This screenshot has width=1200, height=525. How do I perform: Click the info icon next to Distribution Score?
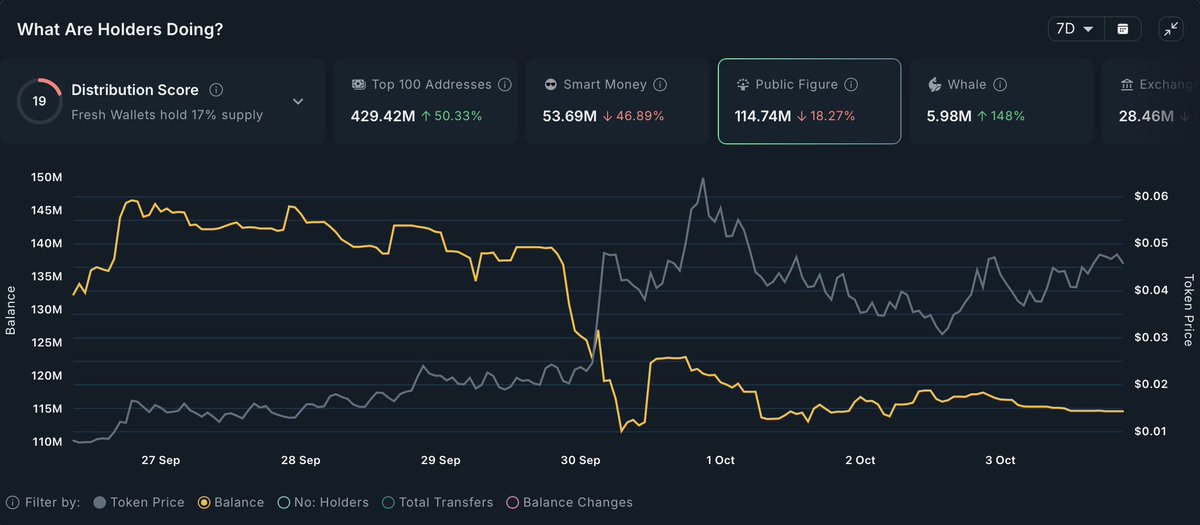pos(217,89)
